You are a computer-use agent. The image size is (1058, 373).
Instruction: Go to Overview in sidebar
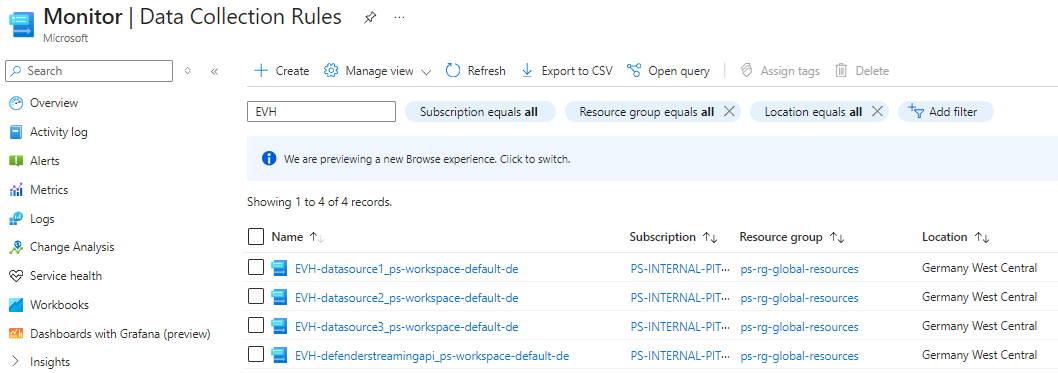(54, 103)
